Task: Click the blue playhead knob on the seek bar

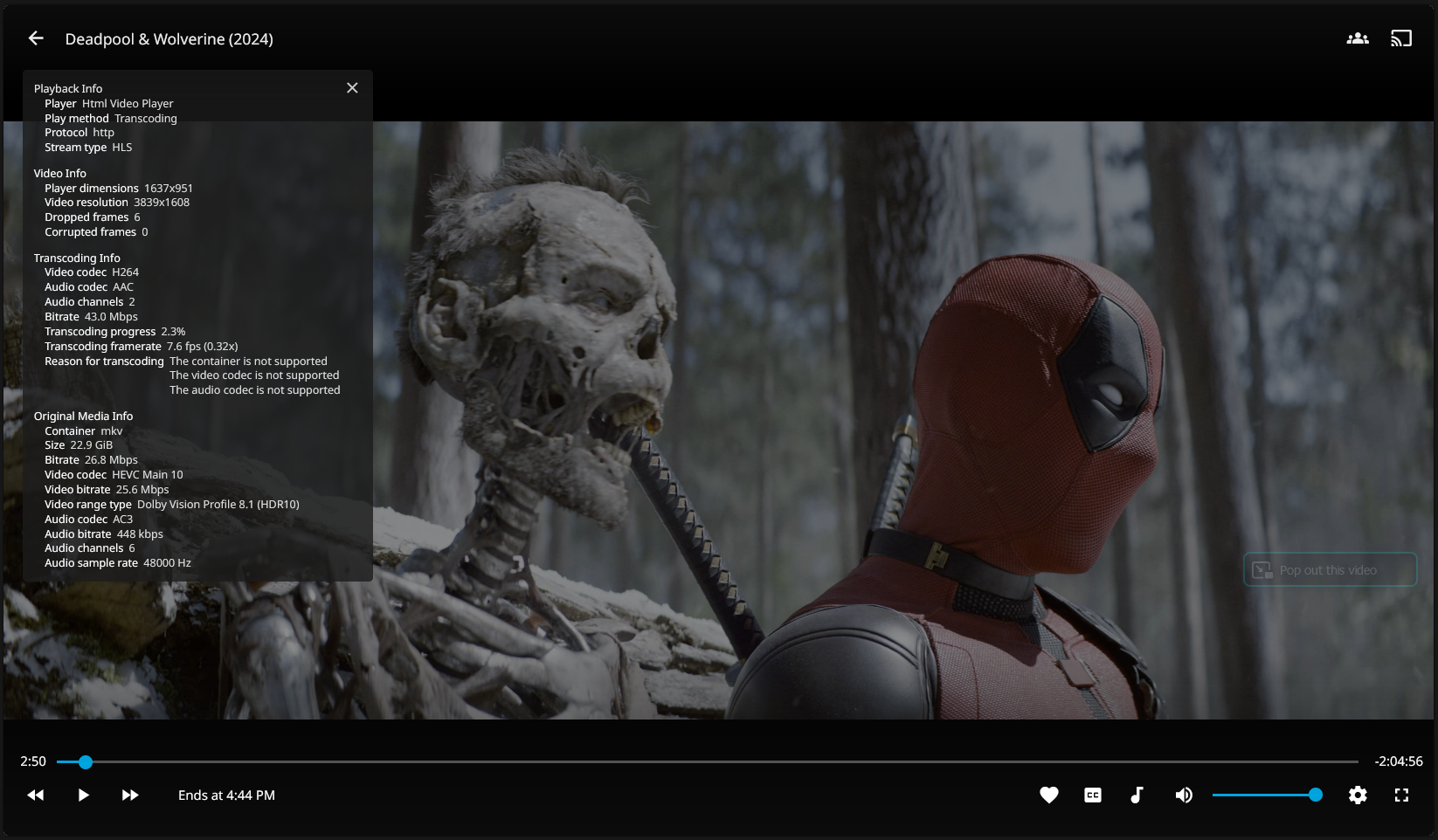Action: point(86,762)
